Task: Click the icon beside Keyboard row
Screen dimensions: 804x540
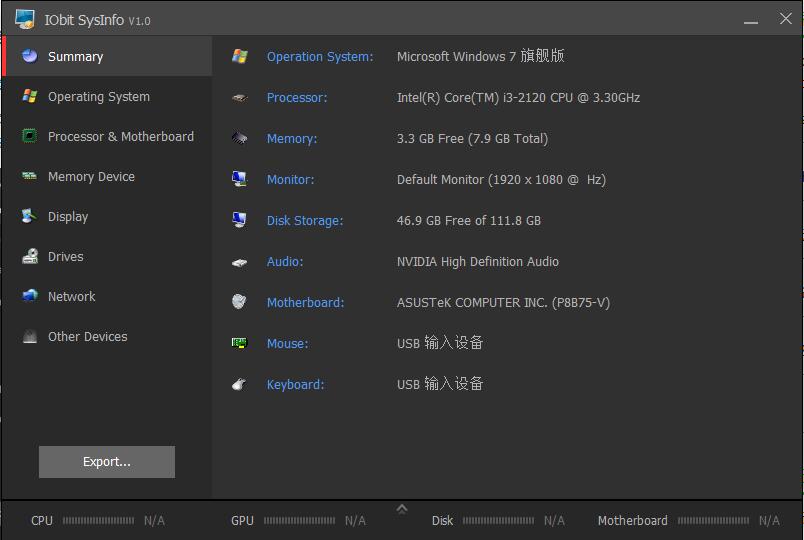Action: pos(239,384)
